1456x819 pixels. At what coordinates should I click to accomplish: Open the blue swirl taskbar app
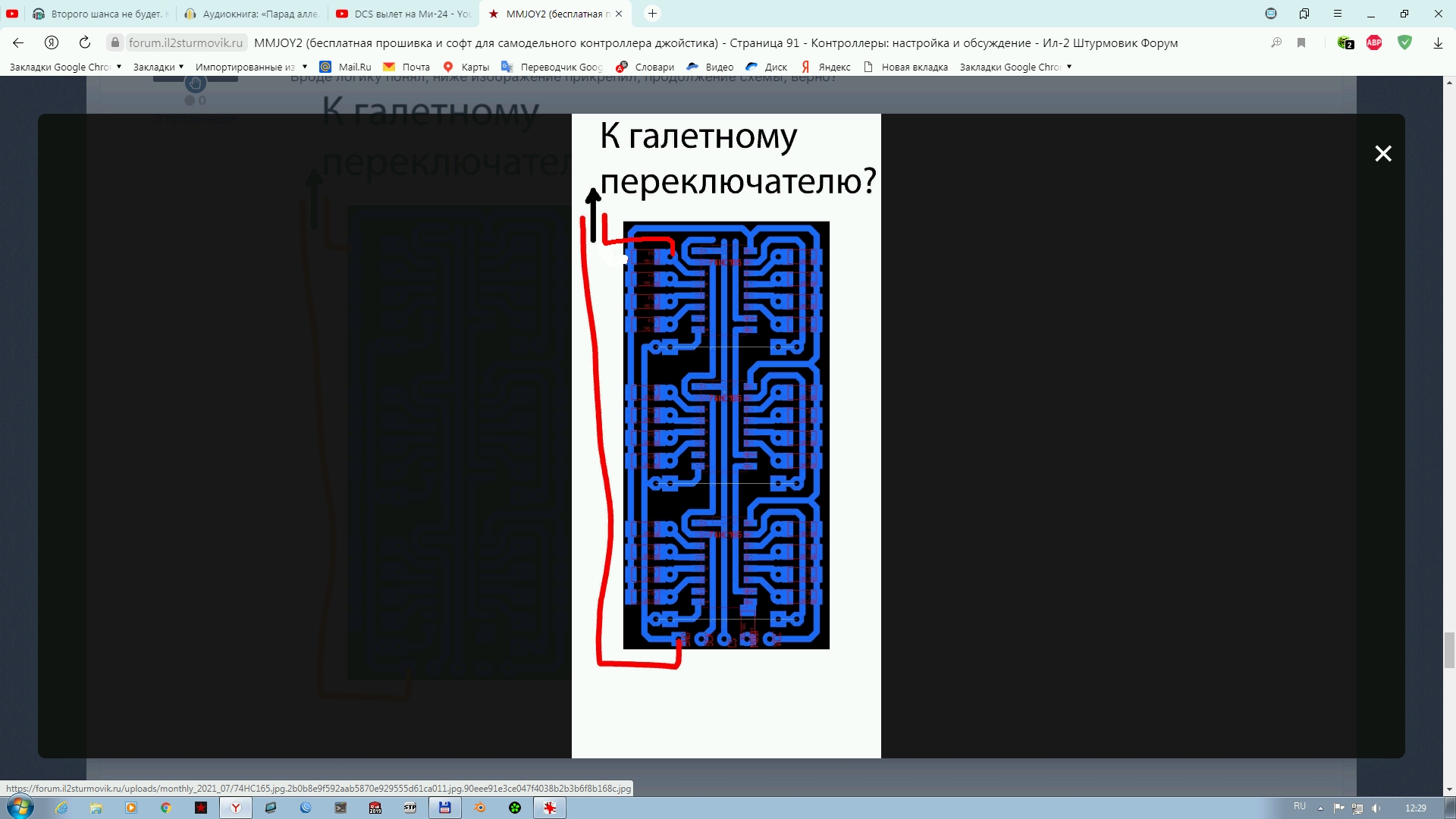click(x=306, y=808)
